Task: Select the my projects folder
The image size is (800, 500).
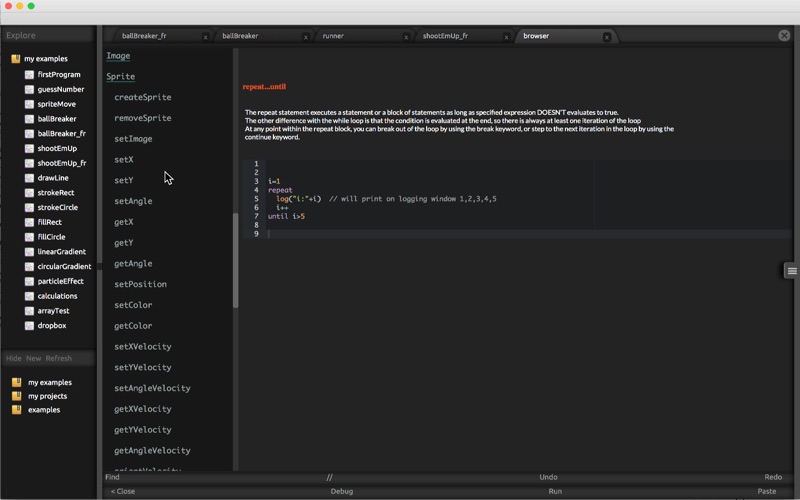Action: (47, 396)
